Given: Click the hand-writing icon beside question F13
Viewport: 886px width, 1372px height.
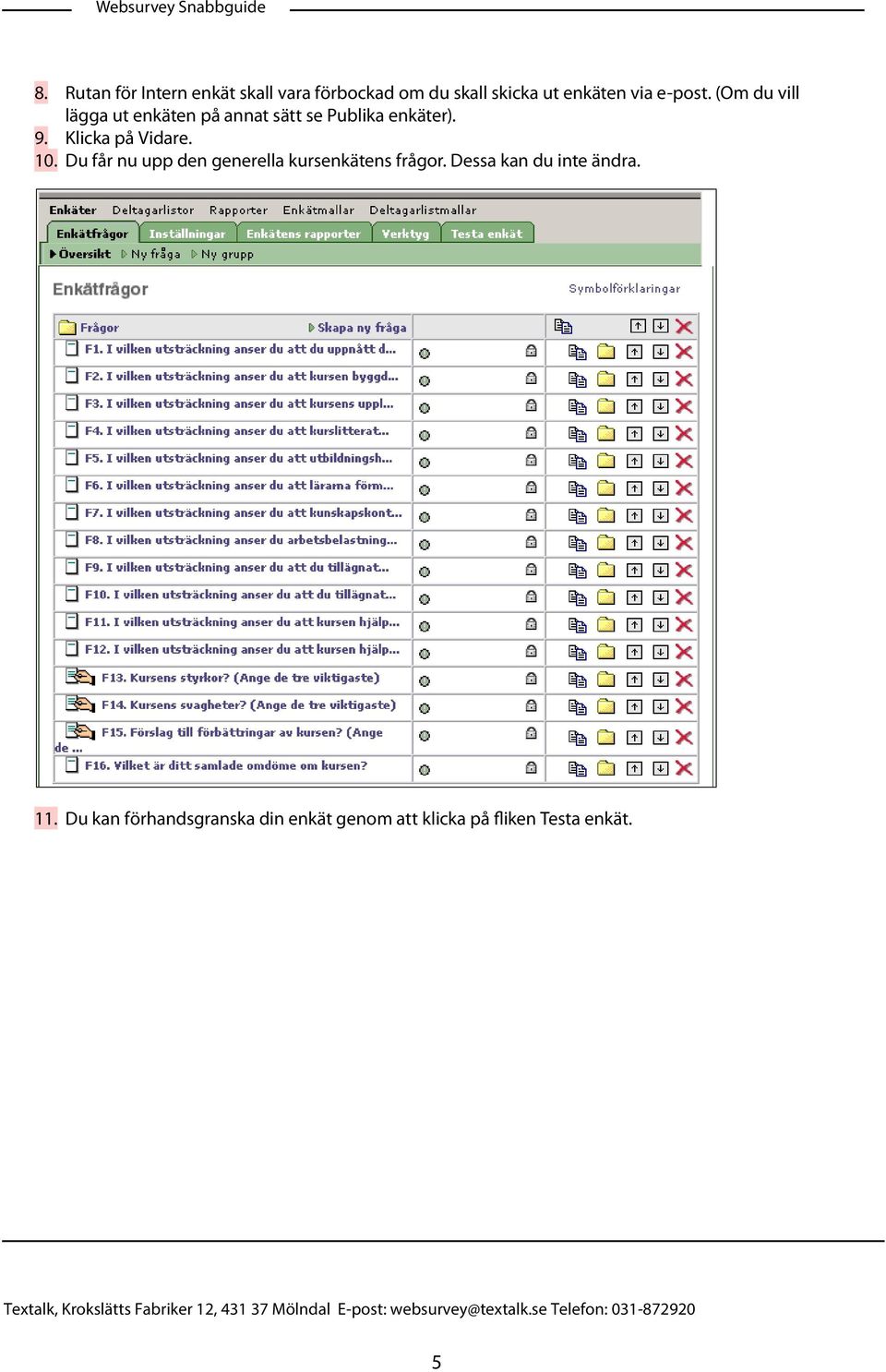Looking at the screenshot, I should 80,678.
